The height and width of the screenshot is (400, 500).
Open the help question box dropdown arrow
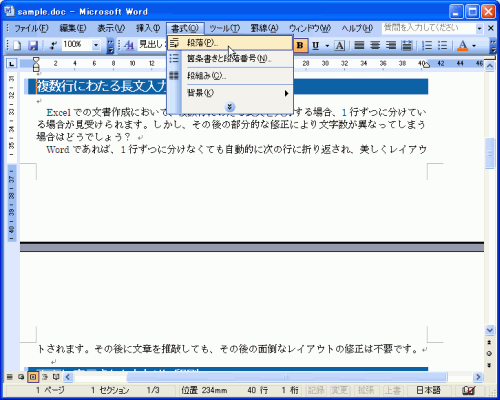(479, 29)
